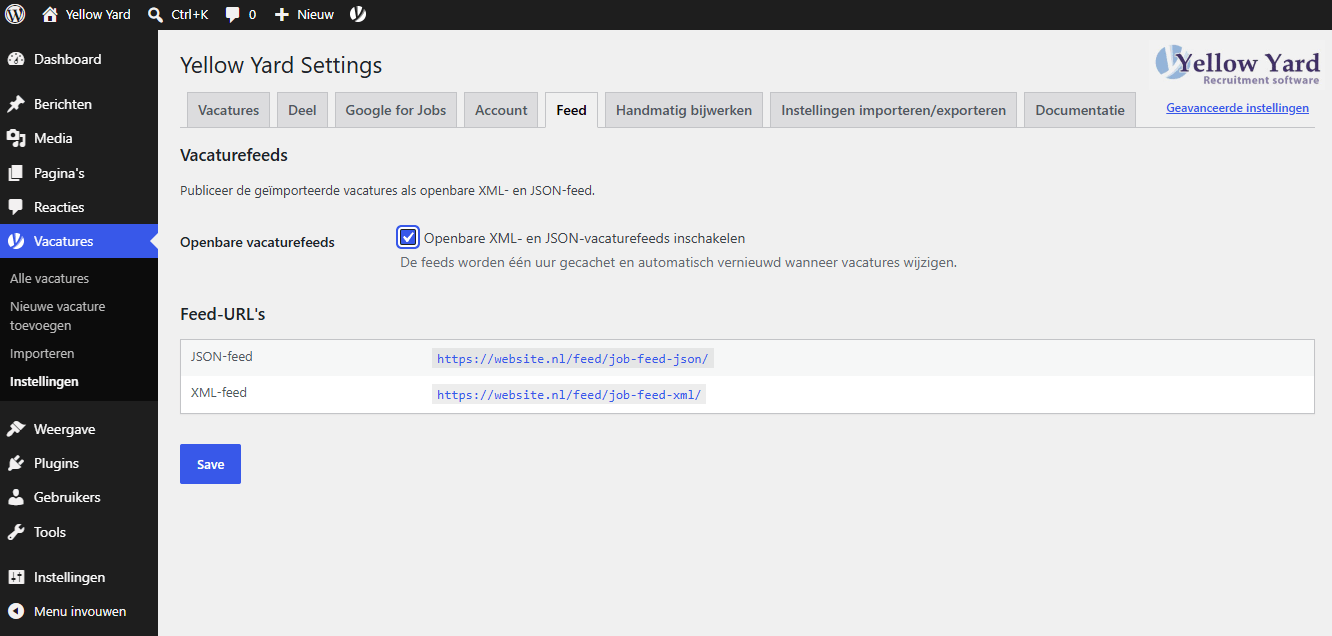Open the Media menu label
The height and width of the screenshot is (636, 1332).
point(53,138)
